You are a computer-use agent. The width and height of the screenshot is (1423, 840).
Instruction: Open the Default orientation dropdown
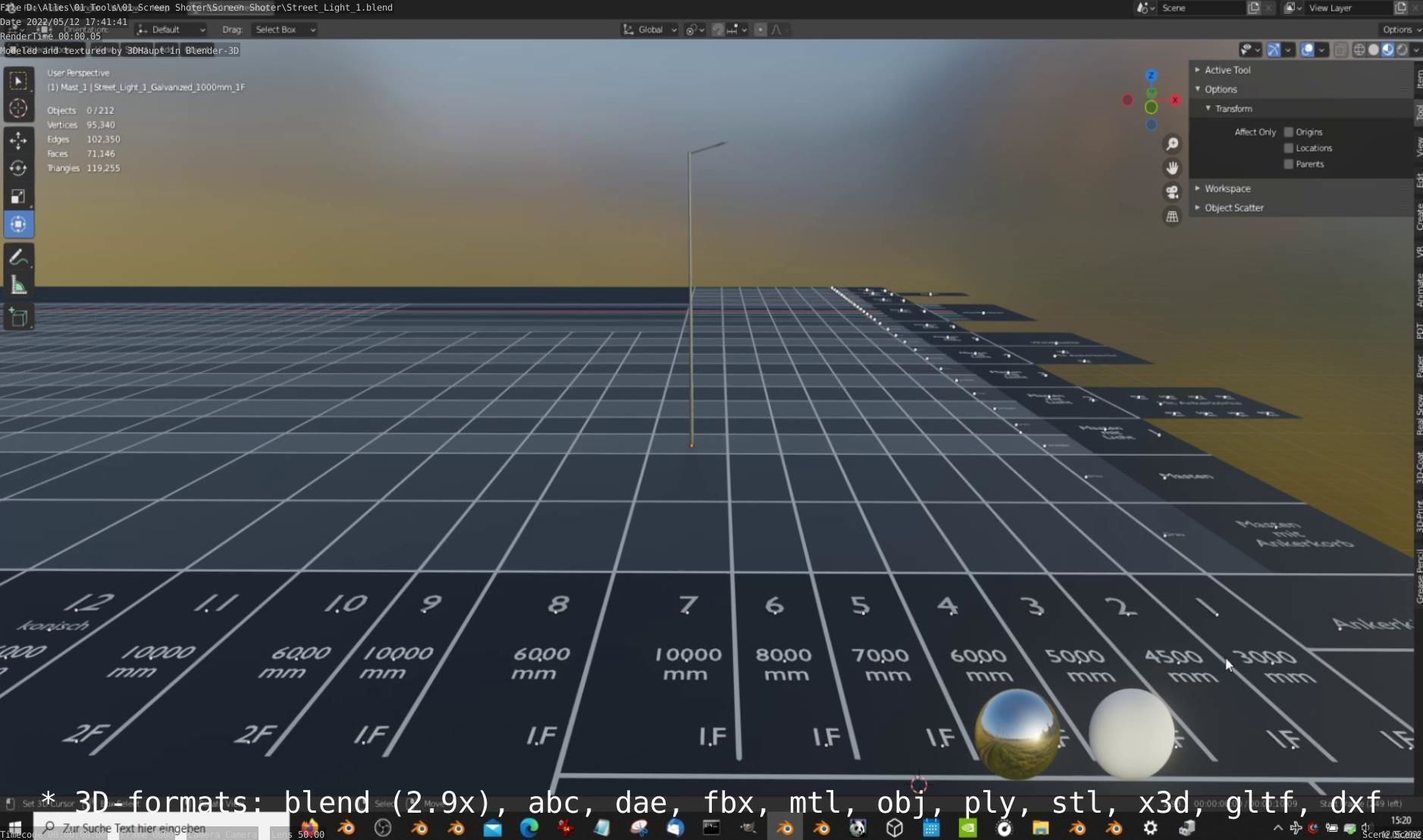[x=171, y=30]
